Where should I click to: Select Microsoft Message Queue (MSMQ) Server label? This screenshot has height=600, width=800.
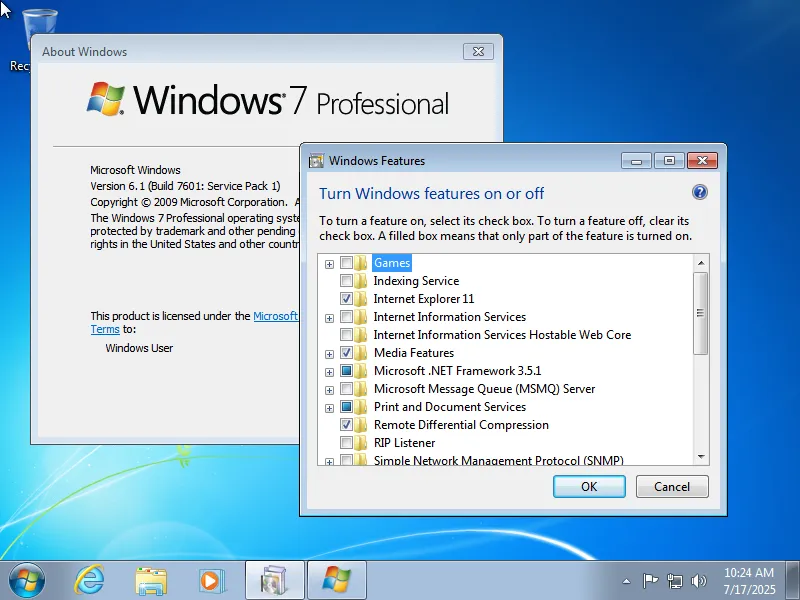[x=484, y=389]
